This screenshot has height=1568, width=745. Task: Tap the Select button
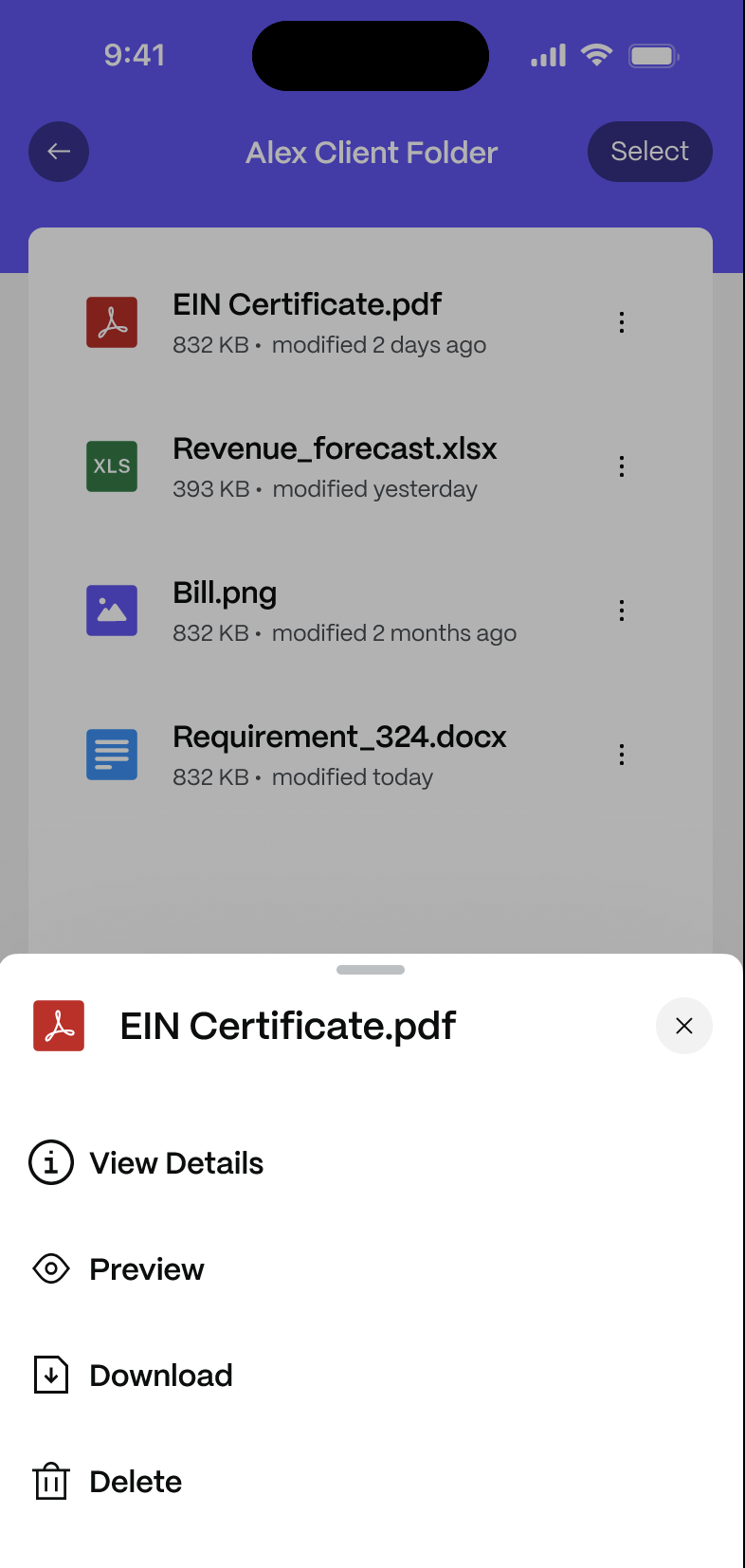click(649, 152)
